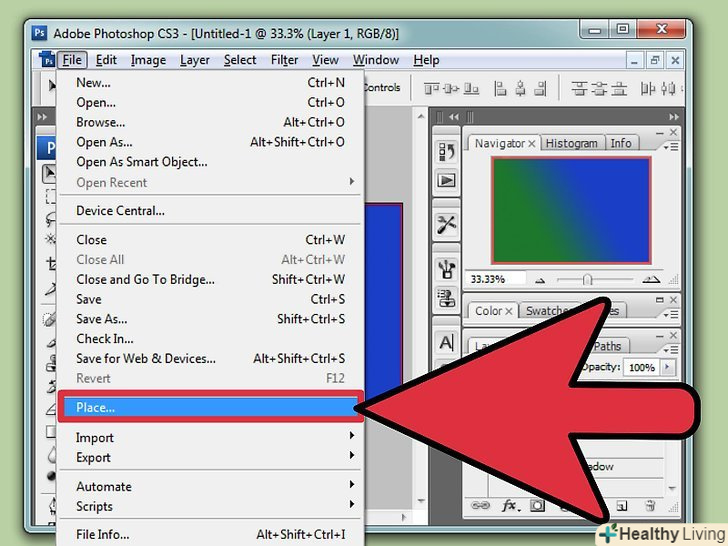Open the Tool Presets wrench icon
Screen dimensions: 728x546
(446, 225)
